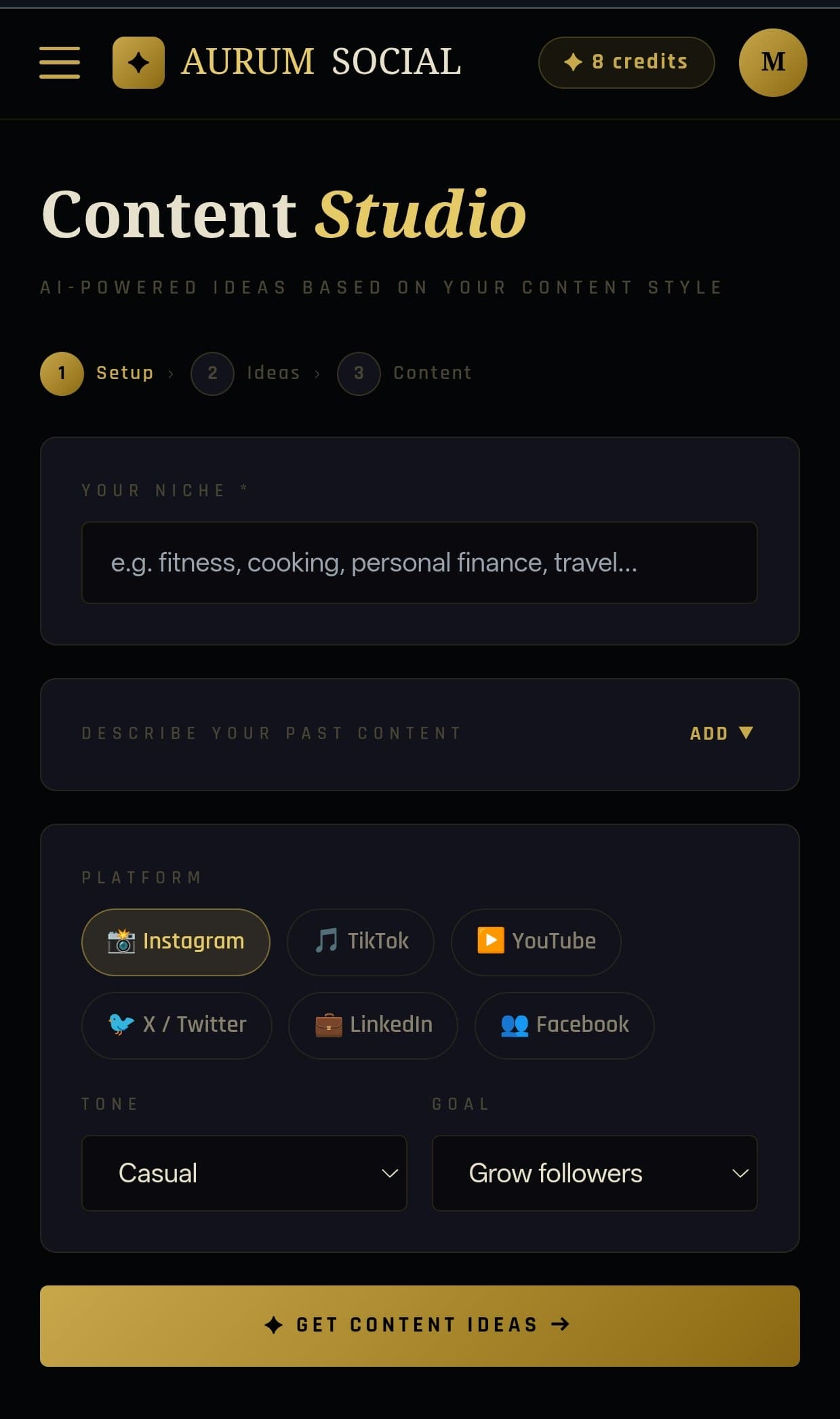Click the Twitter bird icon
840x1419 pixels.
coord(122,1025)
